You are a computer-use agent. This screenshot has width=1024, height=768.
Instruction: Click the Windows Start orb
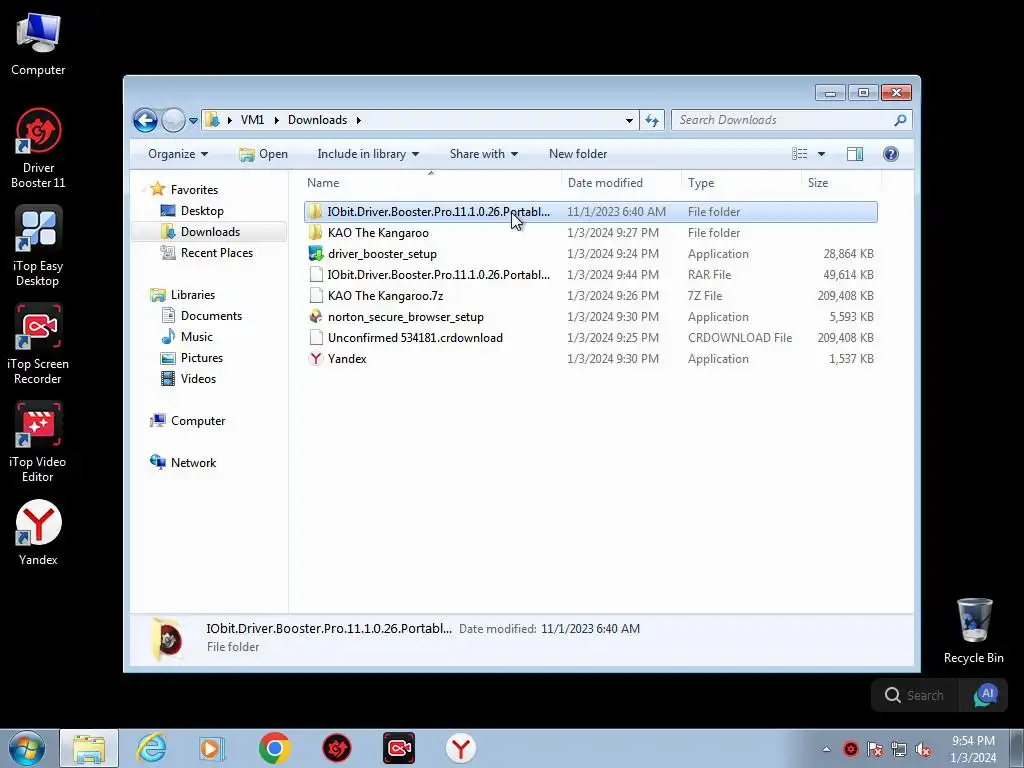tap(27, 748)
